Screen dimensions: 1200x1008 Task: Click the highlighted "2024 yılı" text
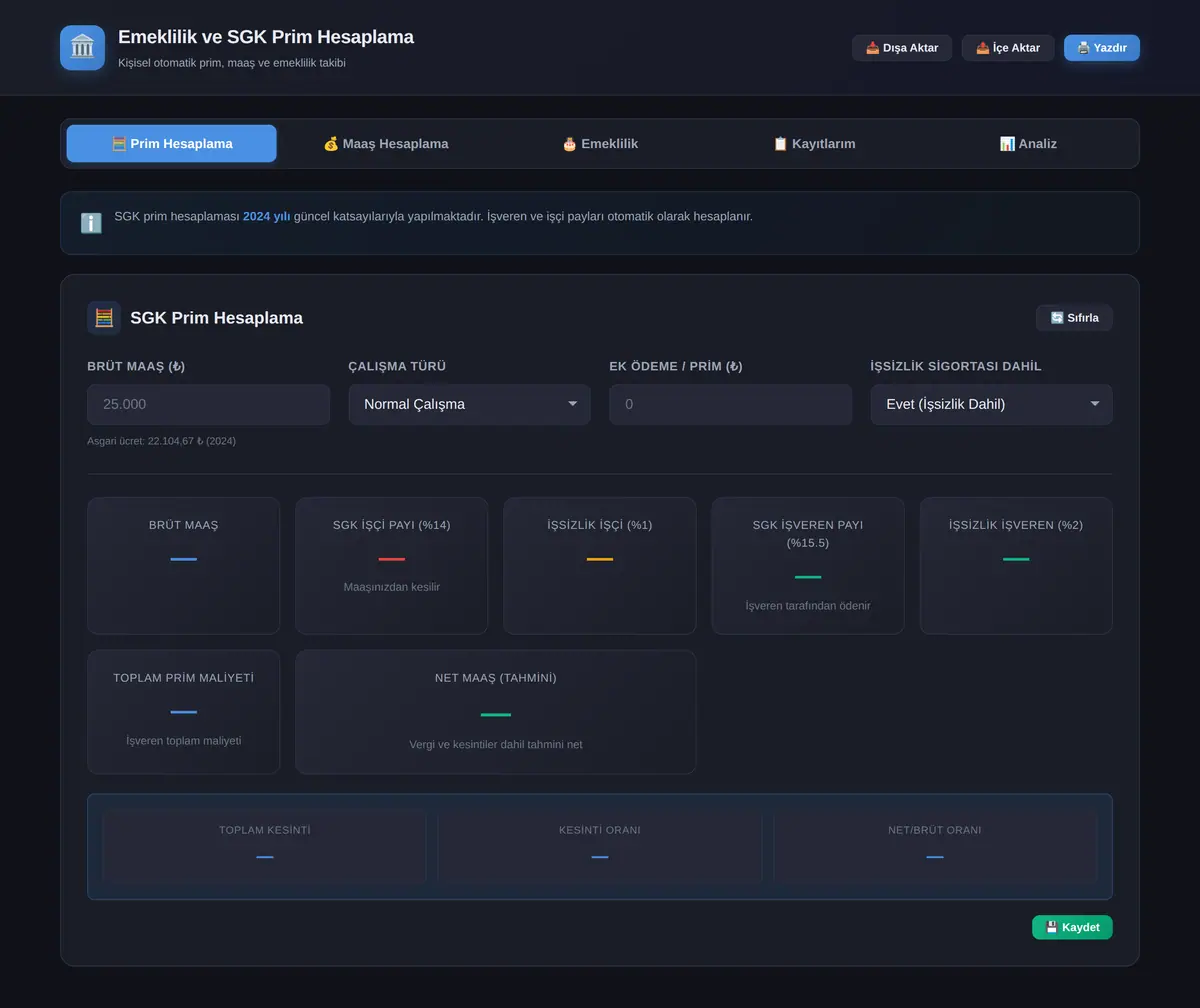coord(266,216)
